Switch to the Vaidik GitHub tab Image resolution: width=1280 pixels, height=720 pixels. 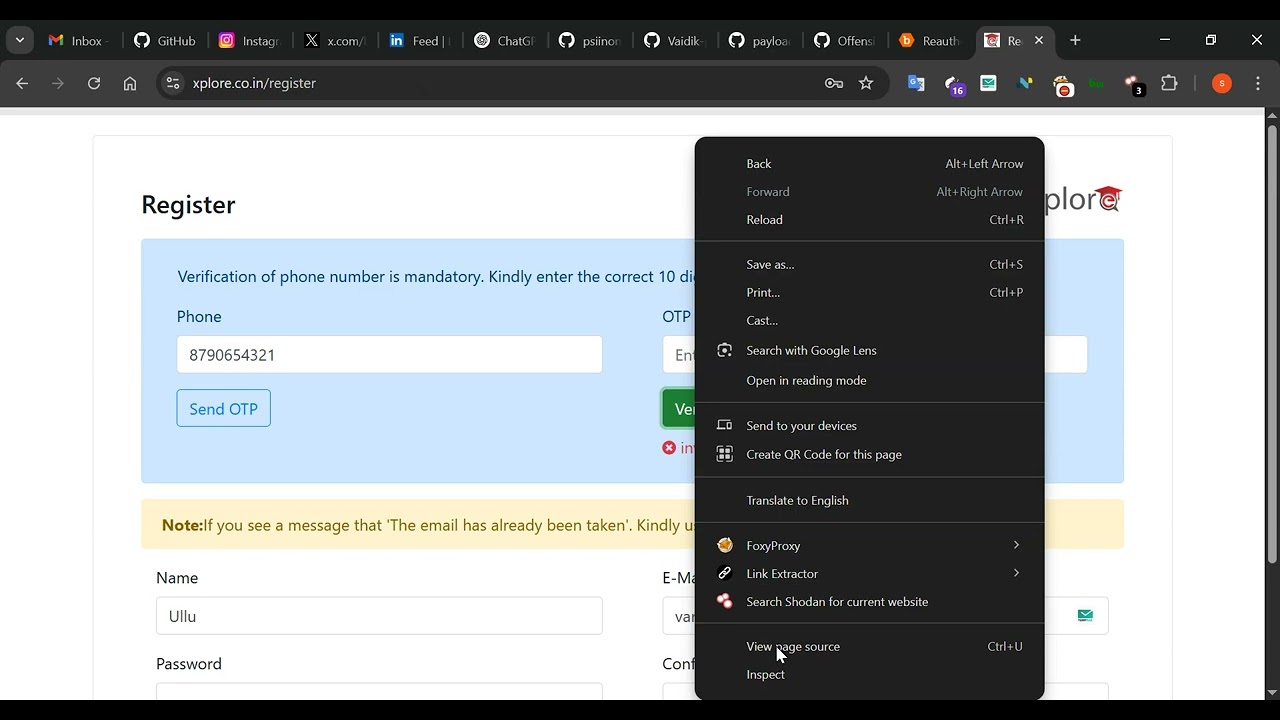pyautogui.click(x=677, y=40)
